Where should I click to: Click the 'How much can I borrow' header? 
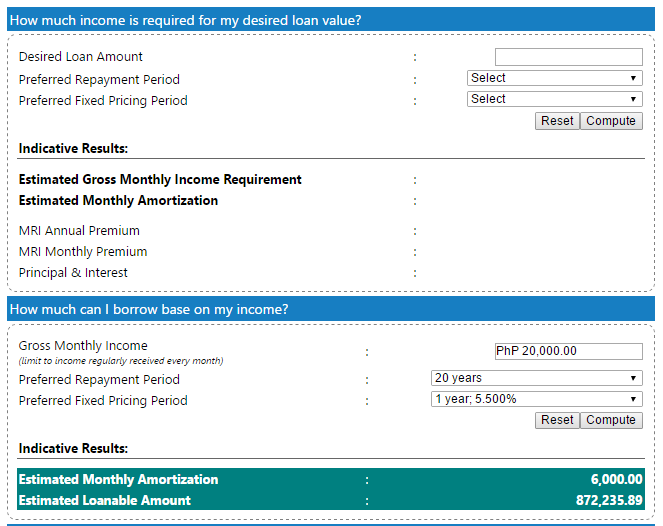coord(331,309)
